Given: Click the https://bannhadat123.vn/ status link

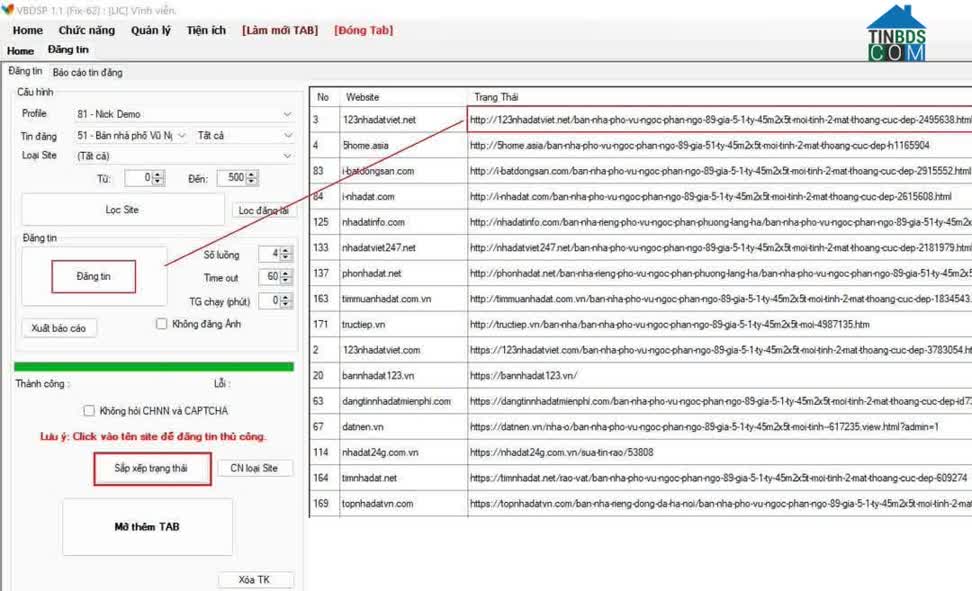Looking at the screenshot, I should point(523,376).
